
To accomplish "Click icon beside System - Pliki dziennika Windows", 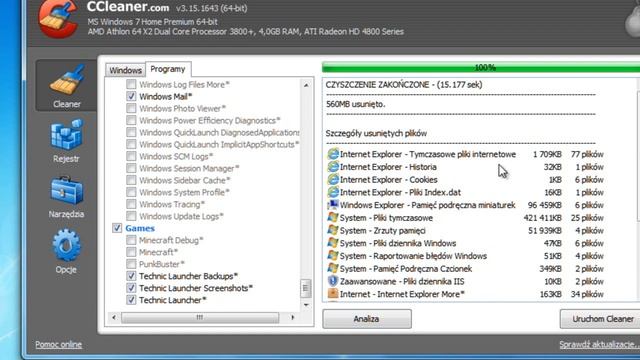I will tap(333, 243).
